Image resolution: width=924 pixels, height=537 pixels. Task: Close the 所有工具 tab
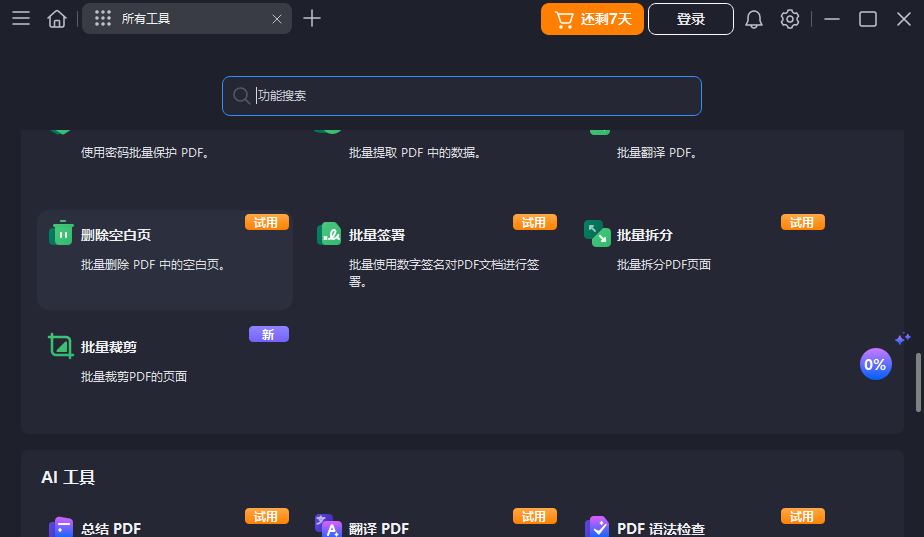coord(276,19)
